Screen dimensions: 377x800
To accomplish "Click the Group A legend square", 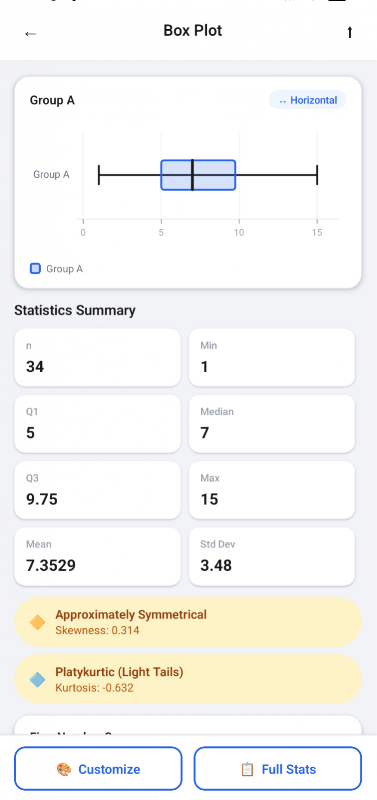I will point(35,268).
